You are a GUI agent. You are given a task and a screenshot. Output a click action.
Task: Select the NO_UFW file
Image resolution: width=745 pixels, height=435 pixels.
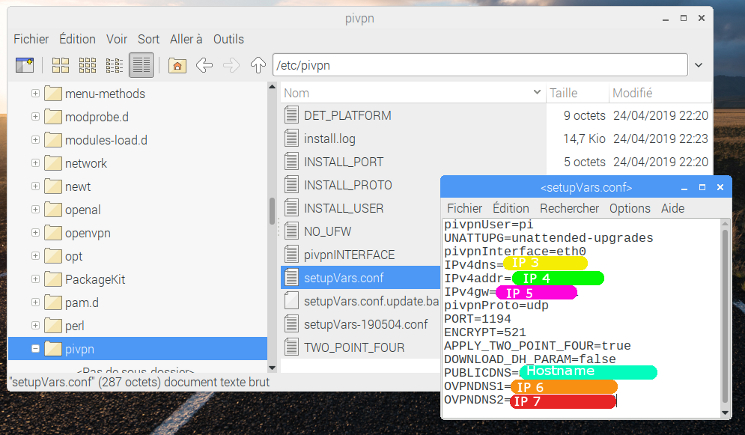[327, 232]
